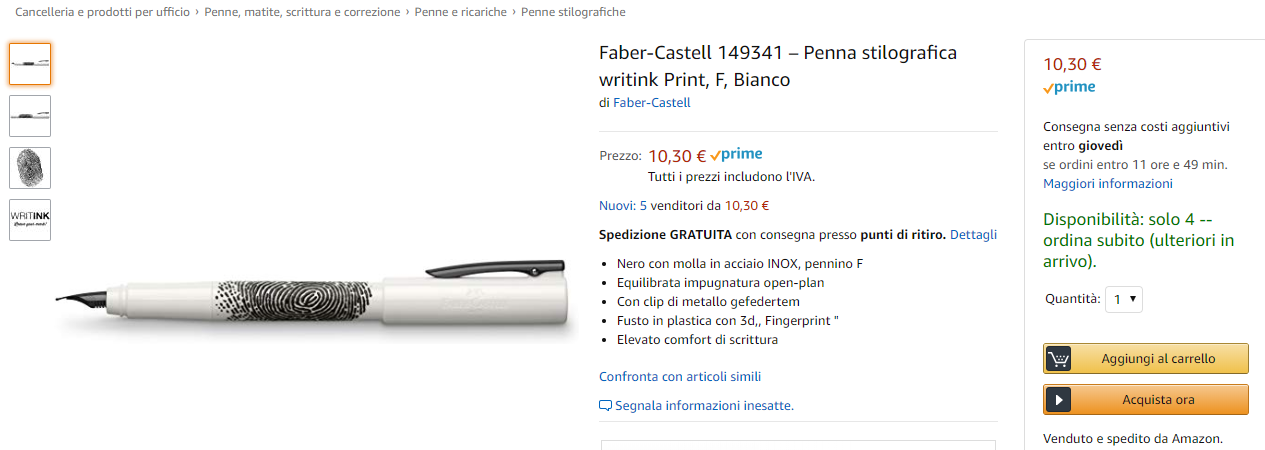The image size is (1265, 450).
Task: Open the Faber-Castell brand link
Action: pyautogui.click(x=651, y=102)
